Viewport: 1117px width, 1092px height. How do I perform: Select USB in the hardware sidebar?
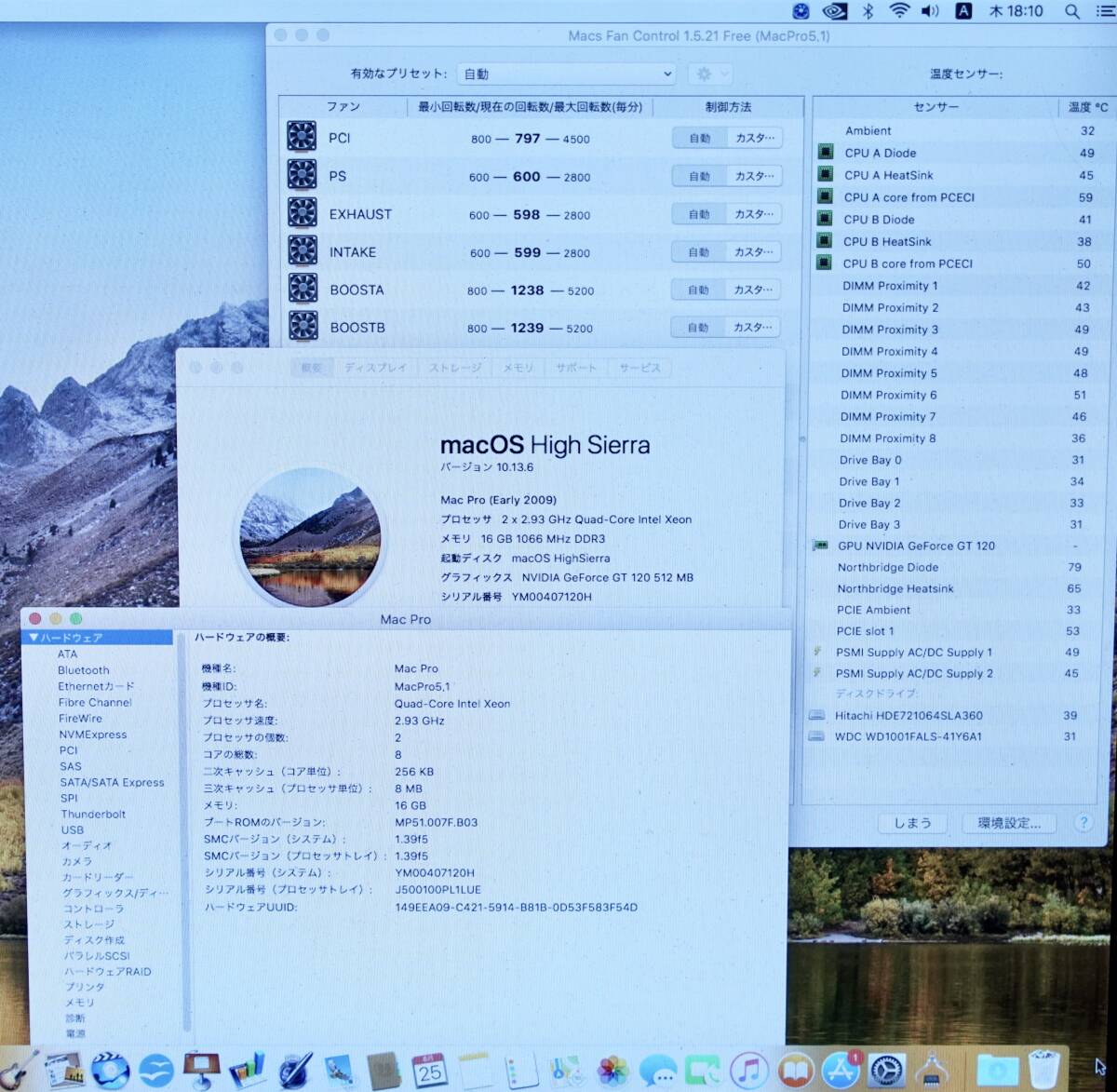point(73,829)
